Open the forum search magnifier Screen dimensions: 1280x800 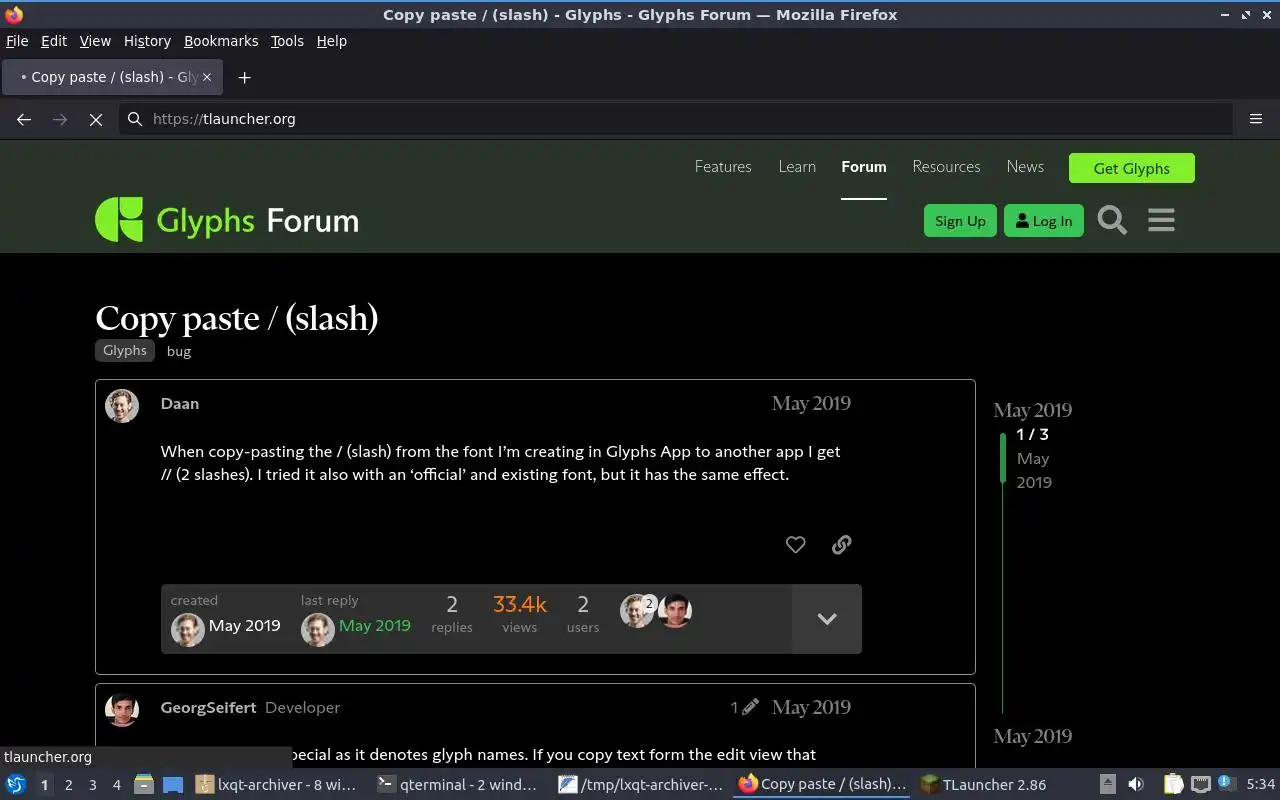[1112, 220]
